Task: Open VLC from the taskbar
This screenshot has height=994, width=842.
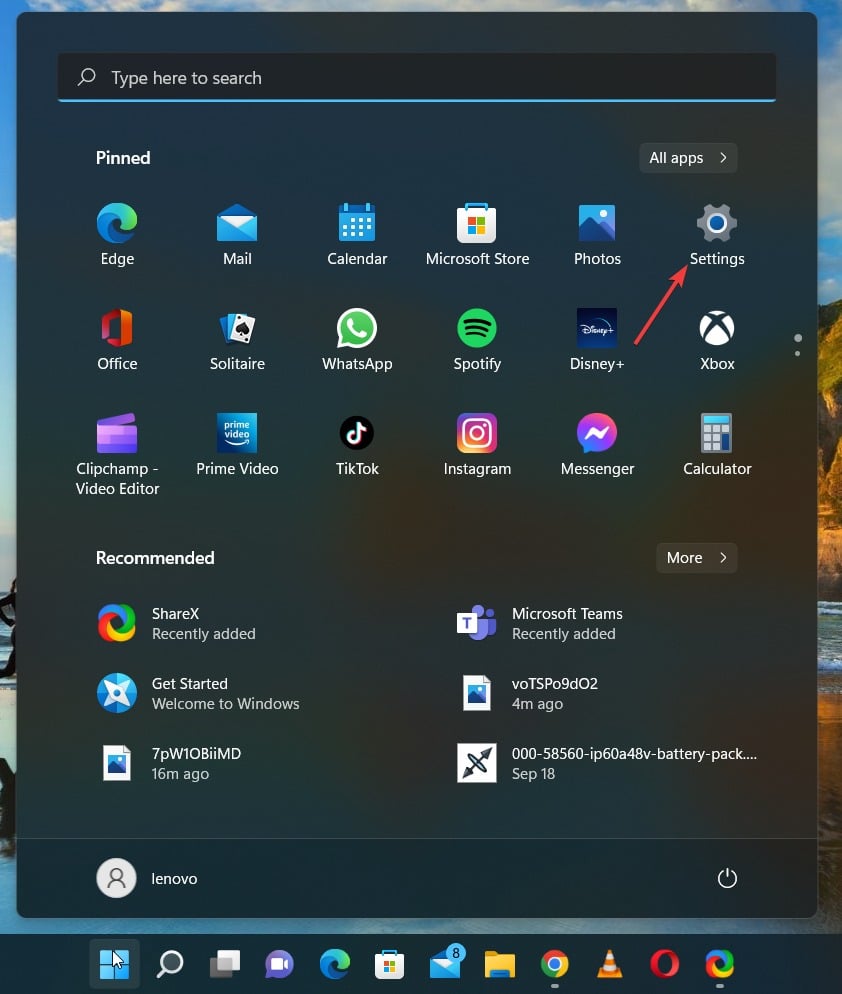Action: (609, 963)
